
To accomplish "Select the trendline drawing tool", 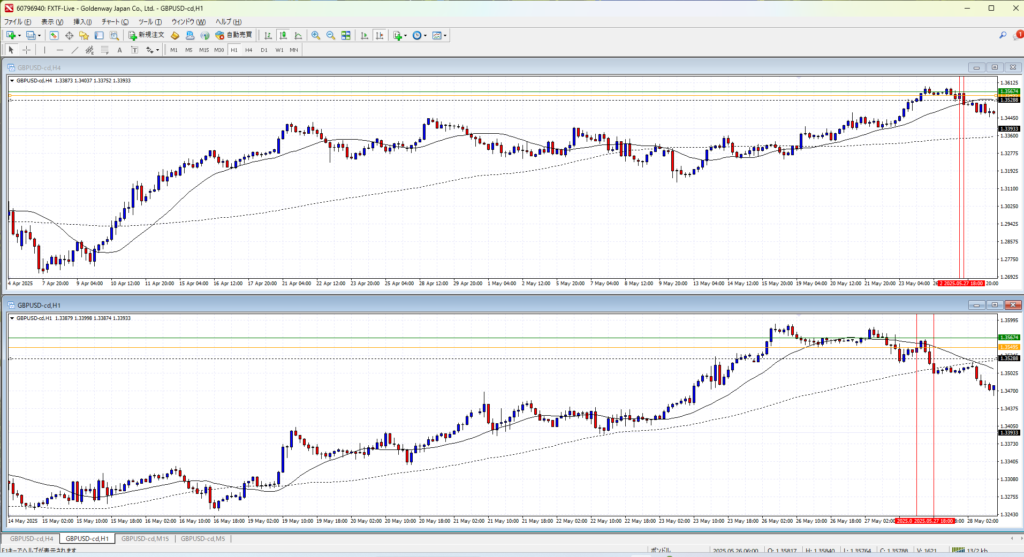I will click(x=74, y=49).
